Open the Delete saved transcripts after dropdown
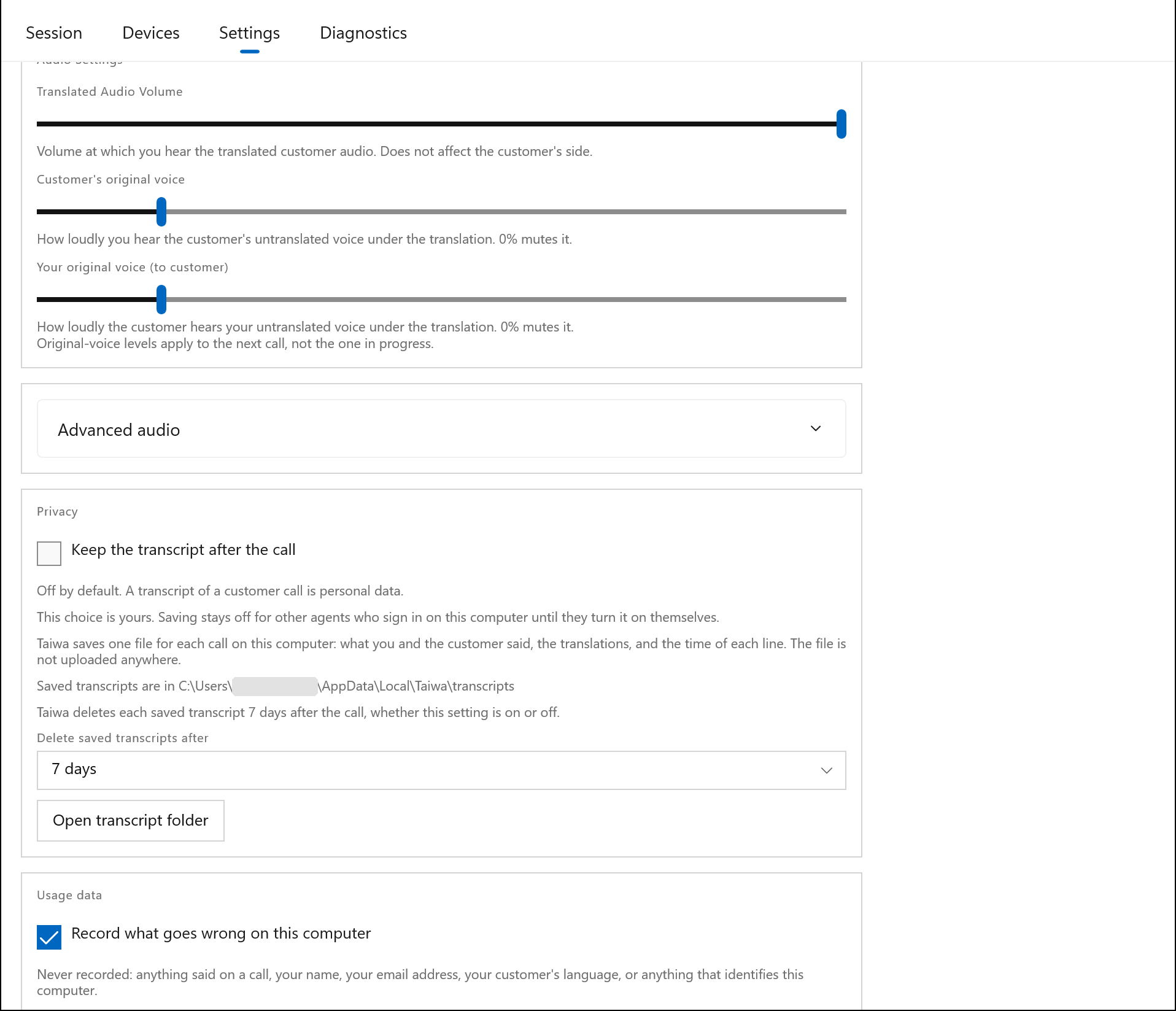Viewport: 1176px width, 1011px height. pyautogui.click(x=441, y=770)
